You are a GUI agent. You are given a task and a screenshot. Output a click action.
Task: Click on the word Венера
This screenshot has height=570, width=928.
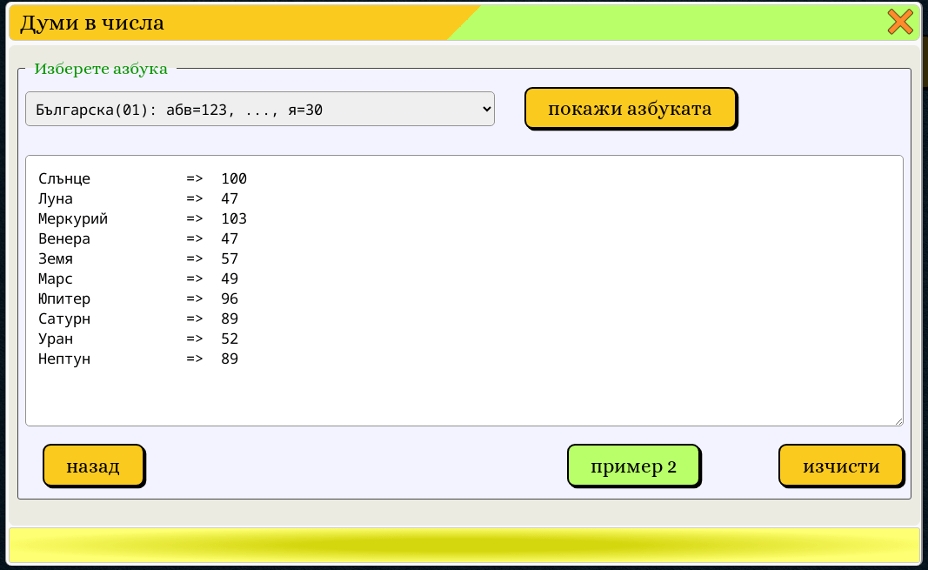pyautogui.click(x=64, y=239)
